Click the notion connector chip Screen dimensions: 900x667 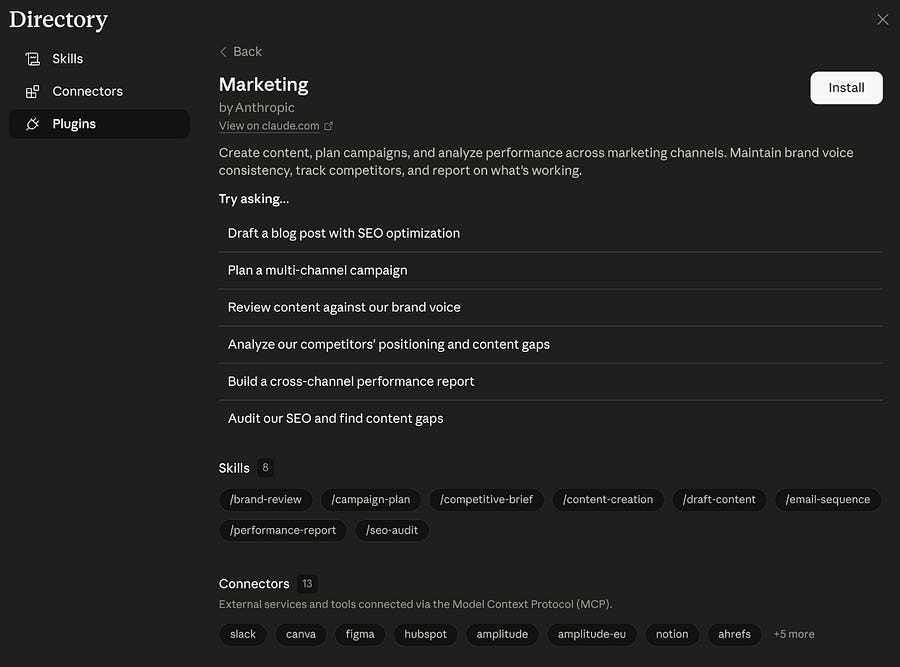(672, 634)
